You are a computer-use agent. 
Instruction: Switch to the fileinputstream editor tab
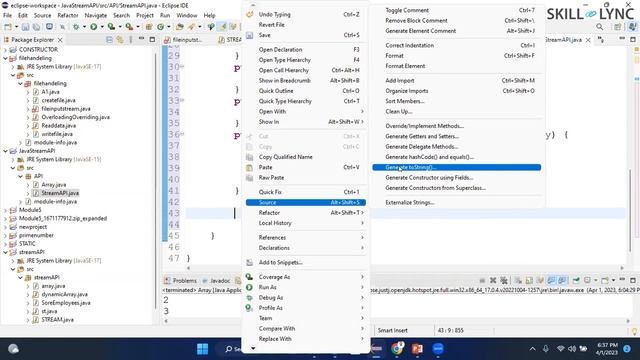tap(183, 40)
